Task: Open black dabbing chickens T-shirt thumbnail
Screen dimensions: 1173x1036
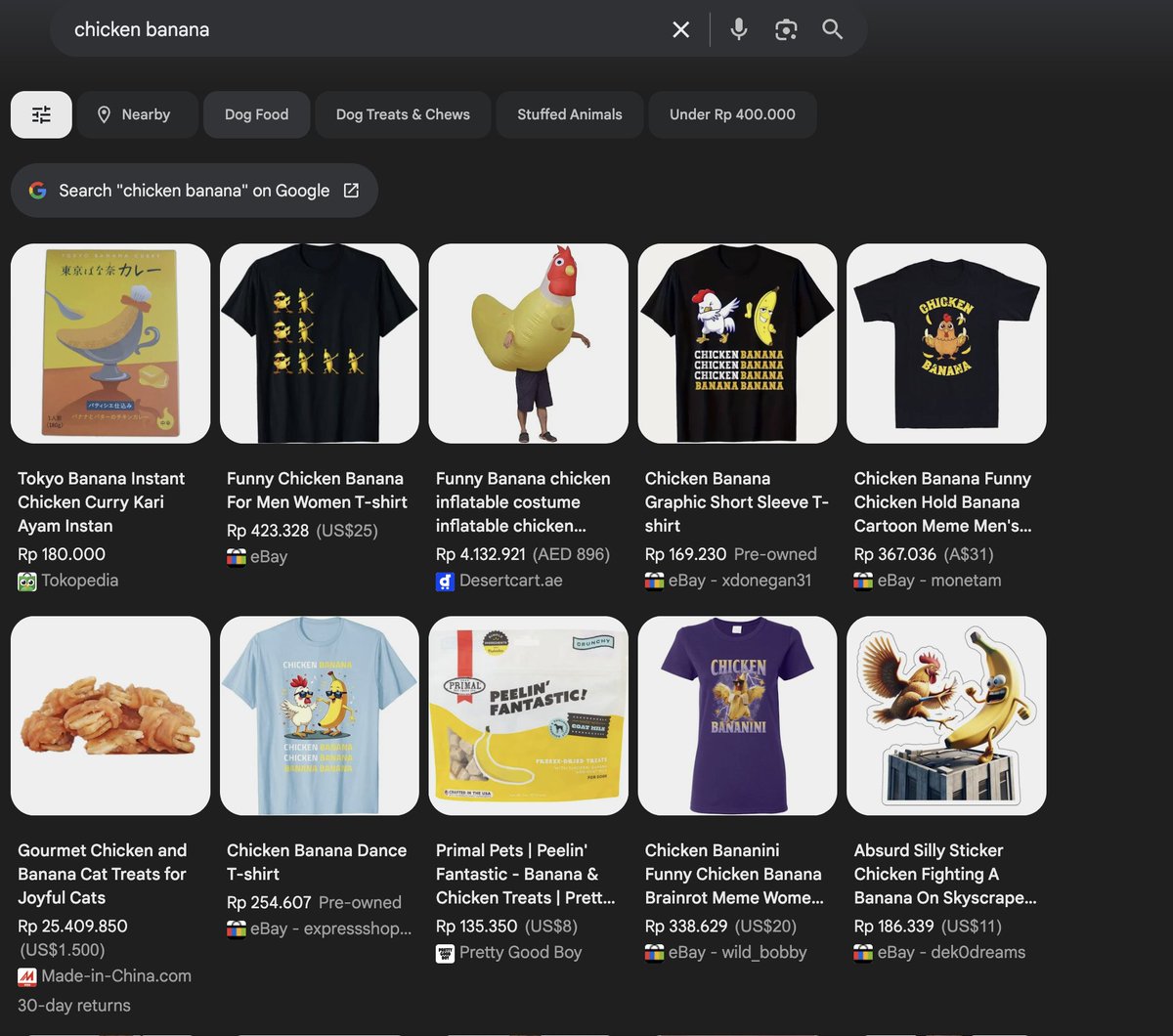Action: point(320,344)
